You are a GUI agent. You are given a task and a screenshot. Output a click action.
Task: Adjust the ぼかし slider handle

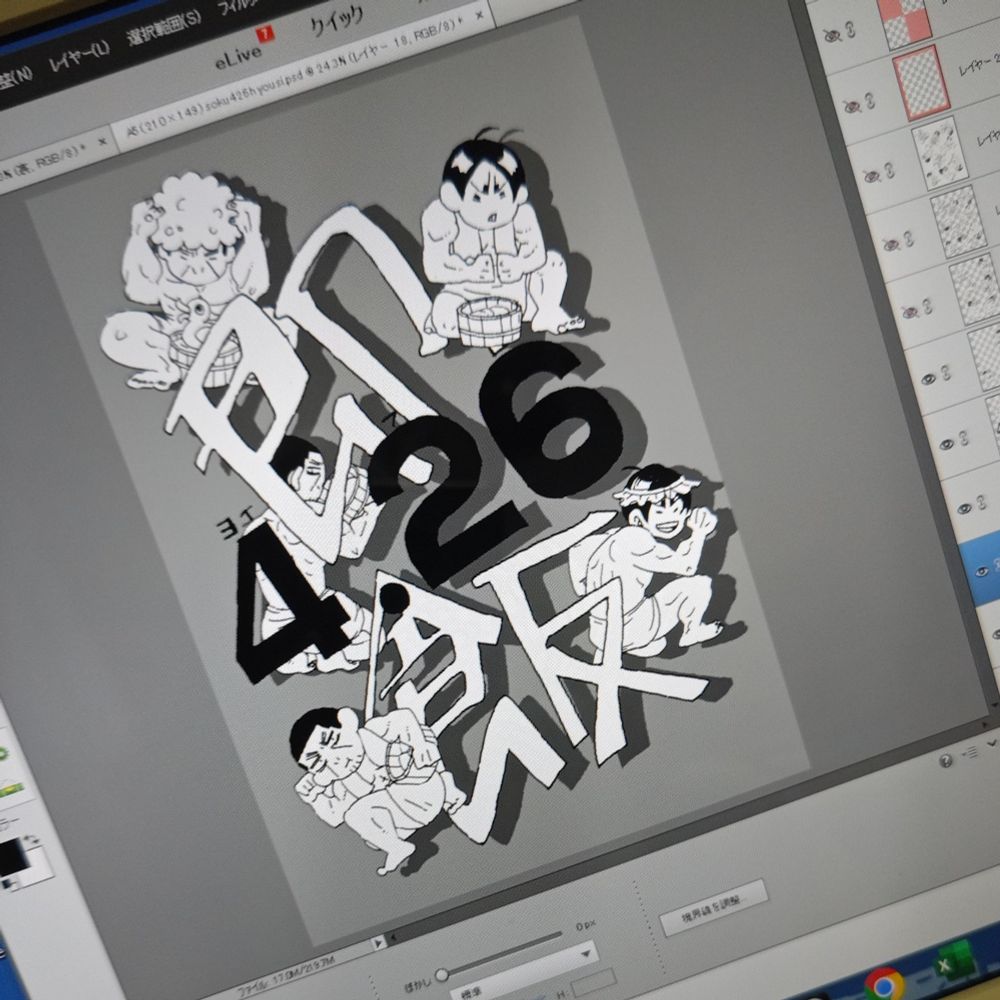coord(441,974)
